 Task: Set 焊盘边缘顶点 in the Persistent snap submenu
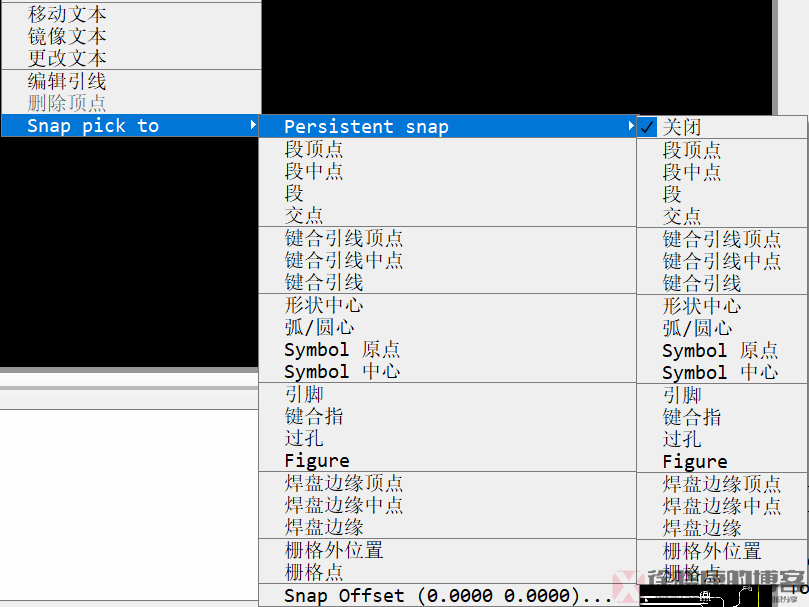722,484
